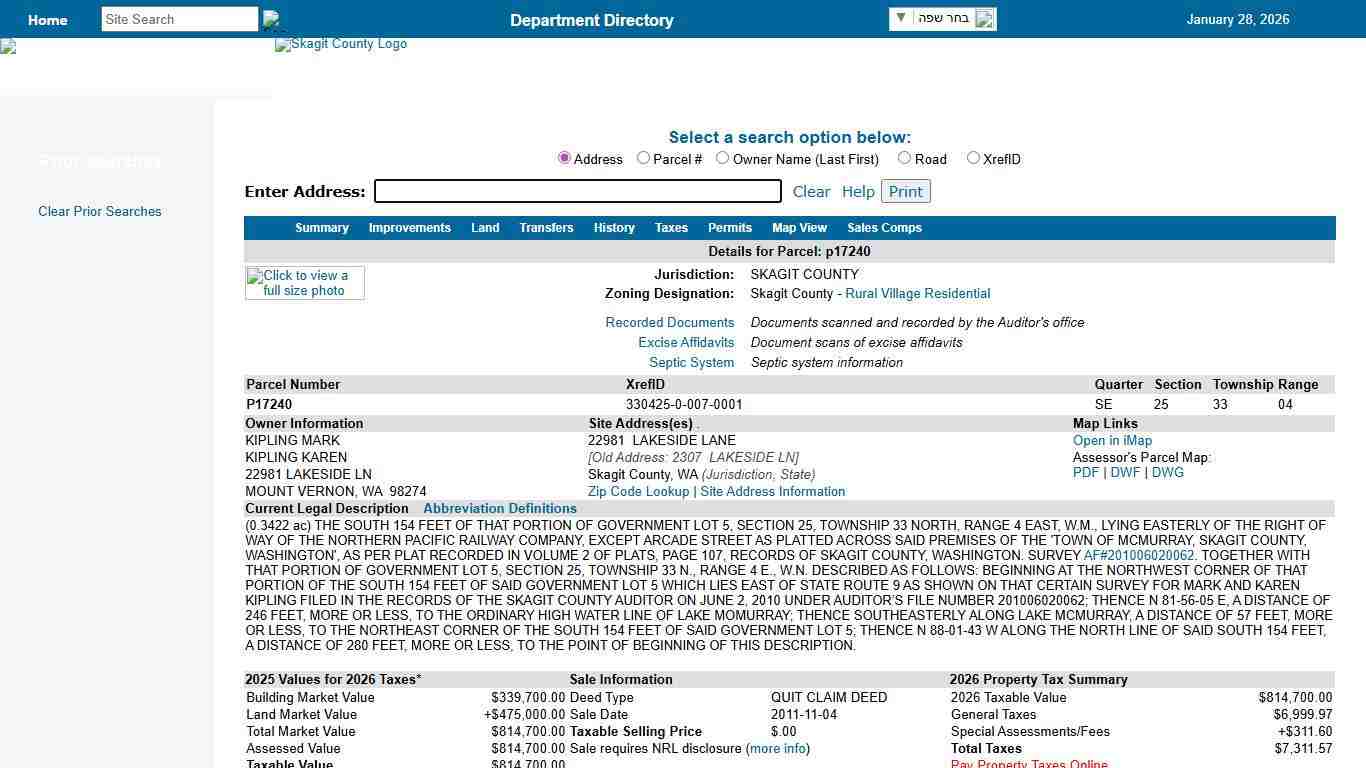Click Clear next to the address field
This screenshot has width=1366, height=768.
pyautogui.click(x=811, y=191)
